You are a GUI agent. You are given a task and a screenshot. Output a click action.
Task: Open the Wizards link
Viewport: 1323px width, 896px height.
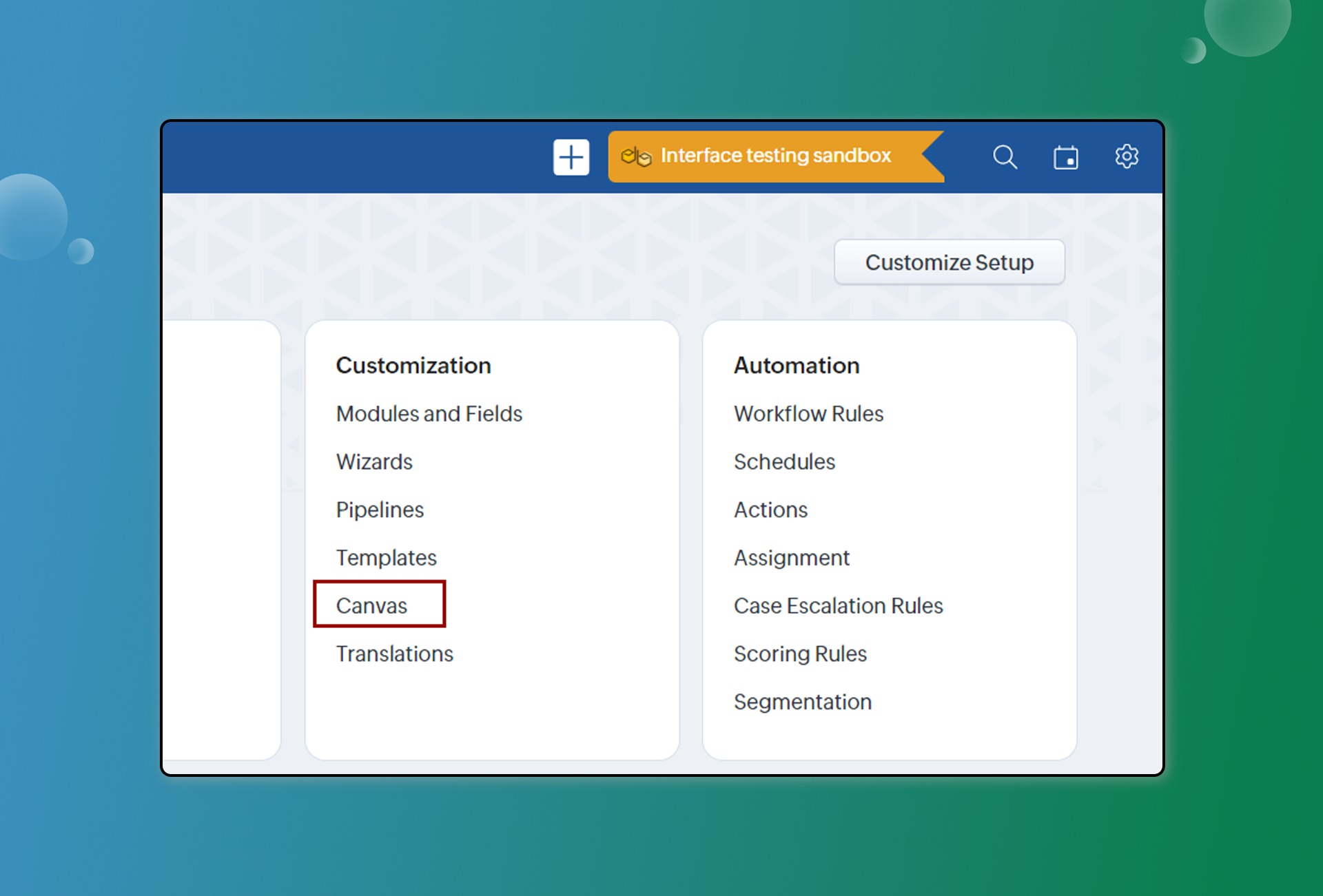pos(374,461)
